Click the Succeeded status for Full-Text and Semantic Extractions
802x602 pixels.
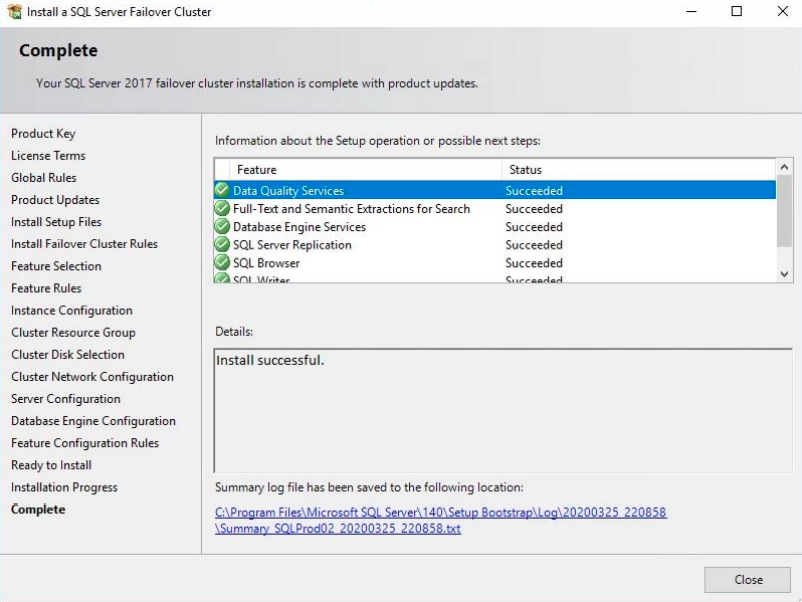[x=534, y=209]
